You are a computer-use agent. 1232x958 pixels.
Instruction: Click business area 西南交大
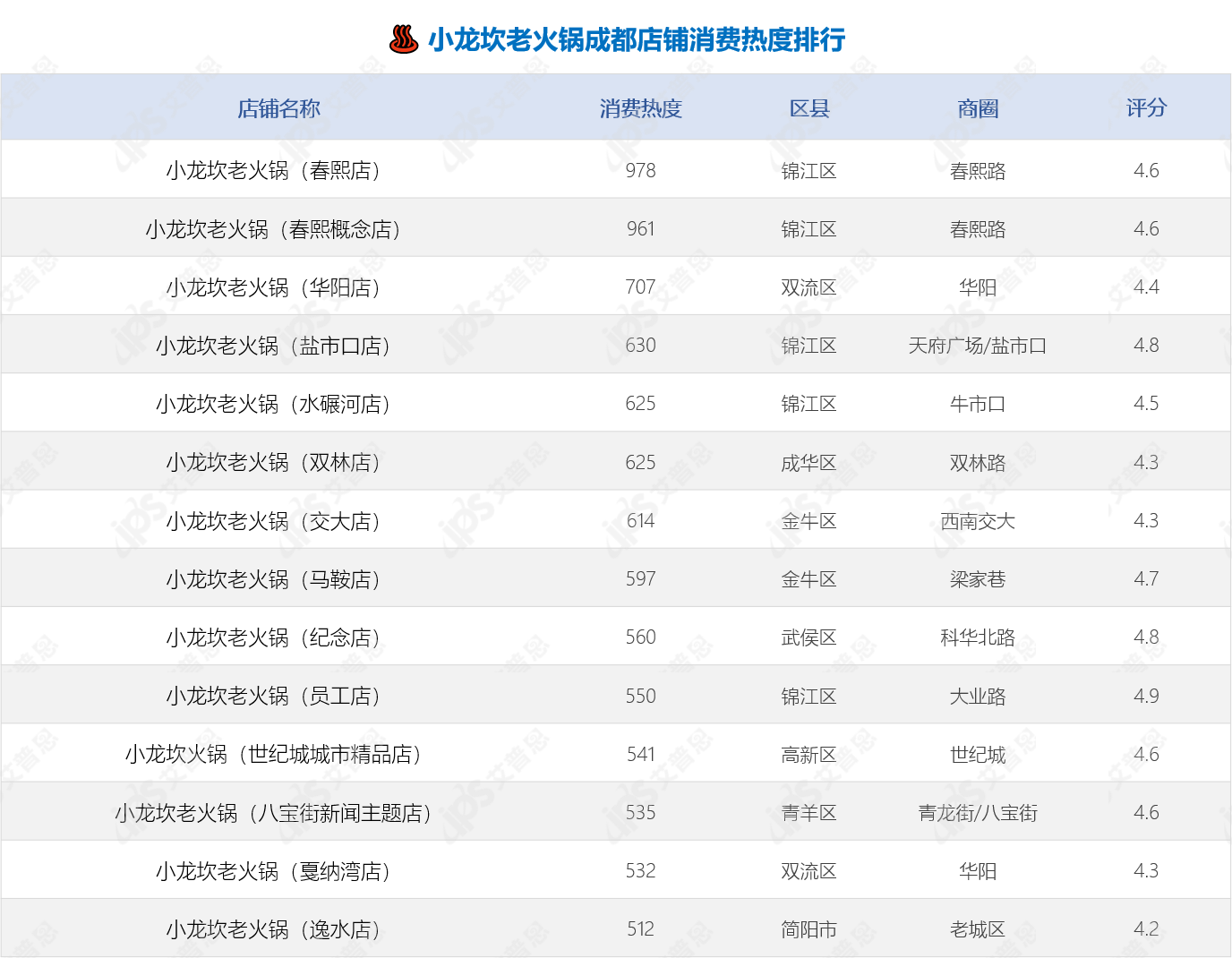point(978,521)
